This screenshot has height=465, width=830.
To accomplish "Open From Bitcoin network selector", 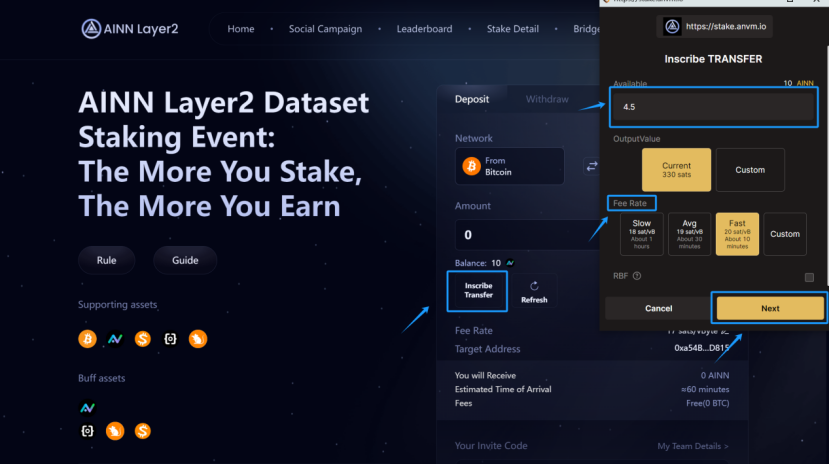I will pyautogui.click(x=509, y=166).
